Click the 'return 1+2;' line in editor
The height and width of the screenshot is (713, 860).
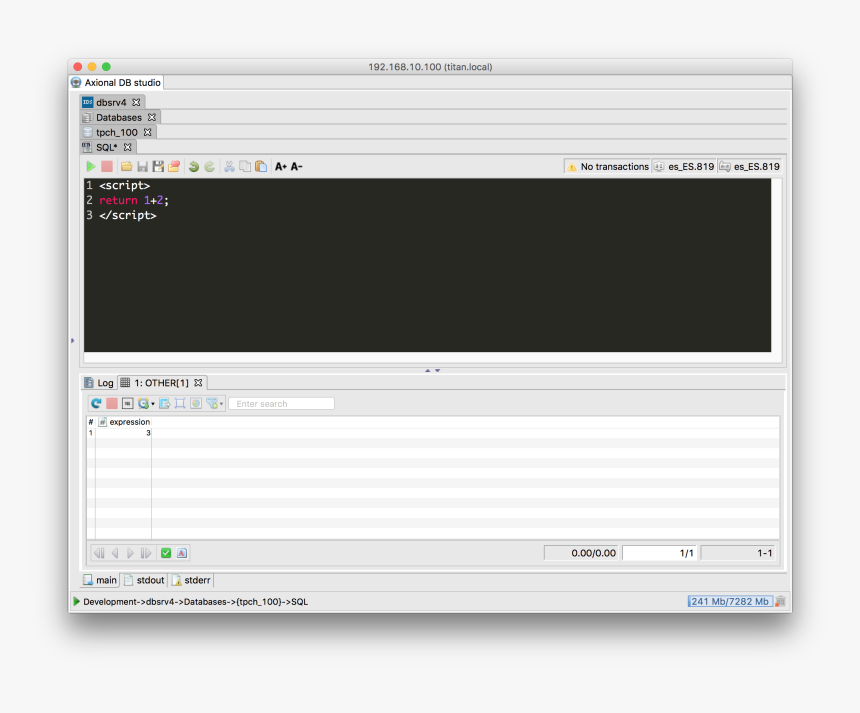(134, 200)
